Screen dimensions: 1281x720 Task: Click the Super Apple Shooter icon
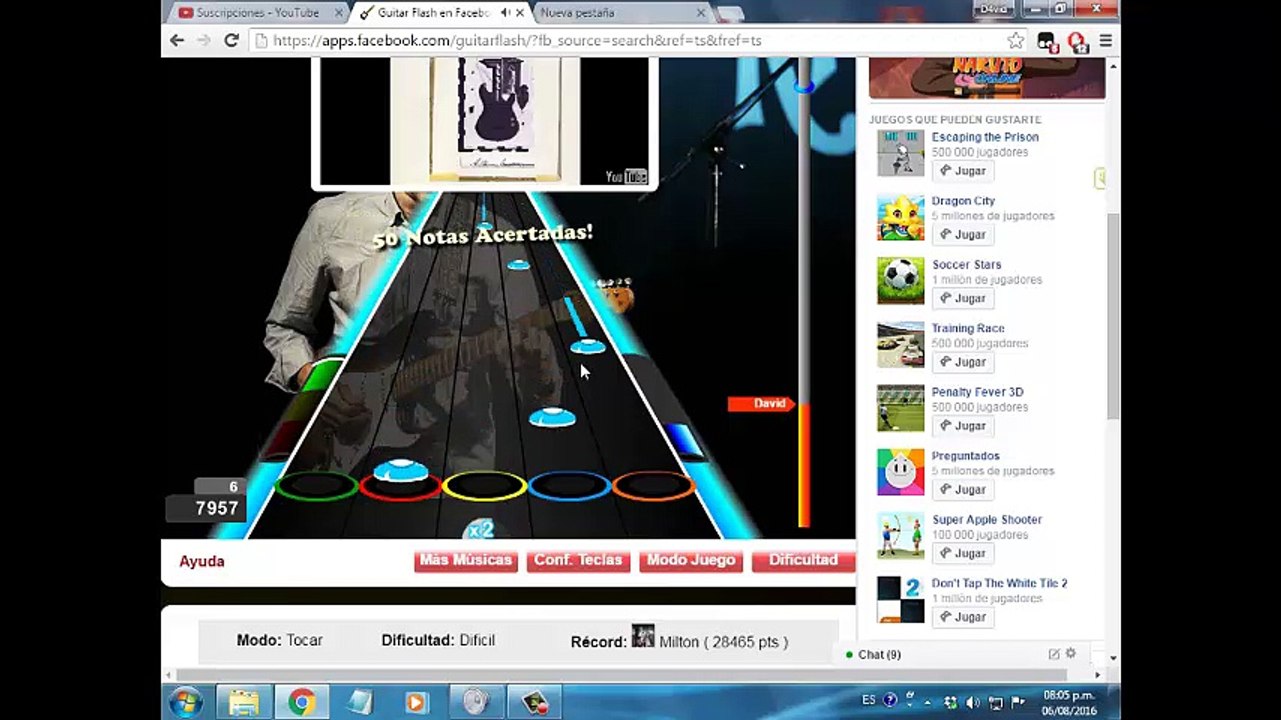901,536
